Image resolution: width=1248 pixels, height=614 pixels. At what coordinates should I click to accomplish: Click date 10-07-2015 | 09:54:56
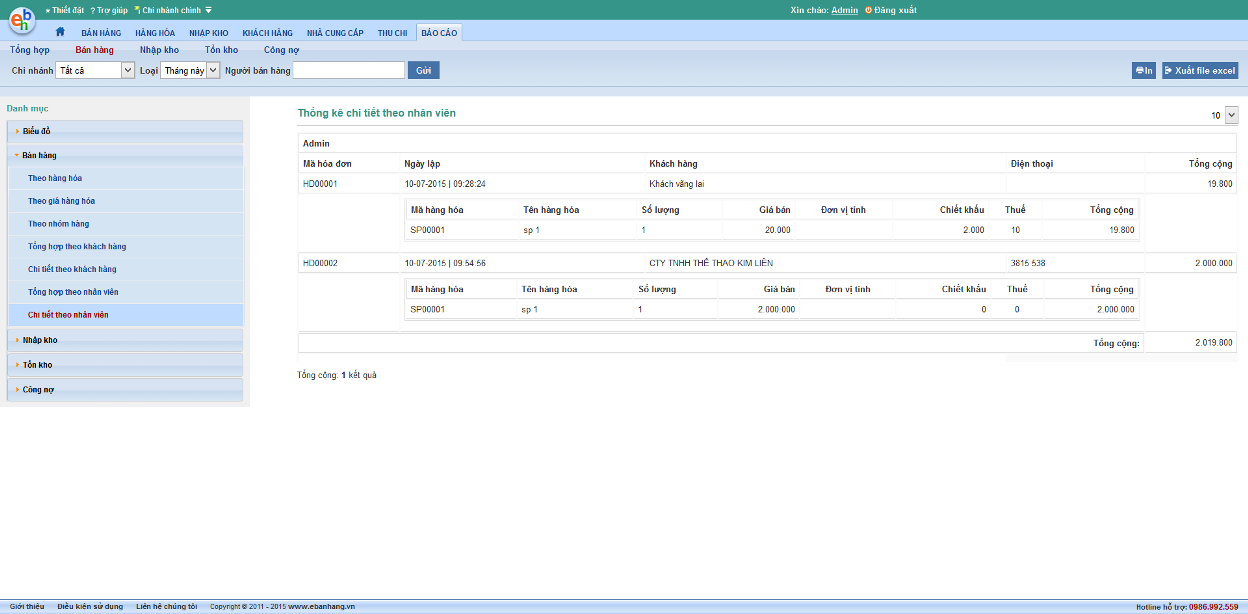coord(445,263)
